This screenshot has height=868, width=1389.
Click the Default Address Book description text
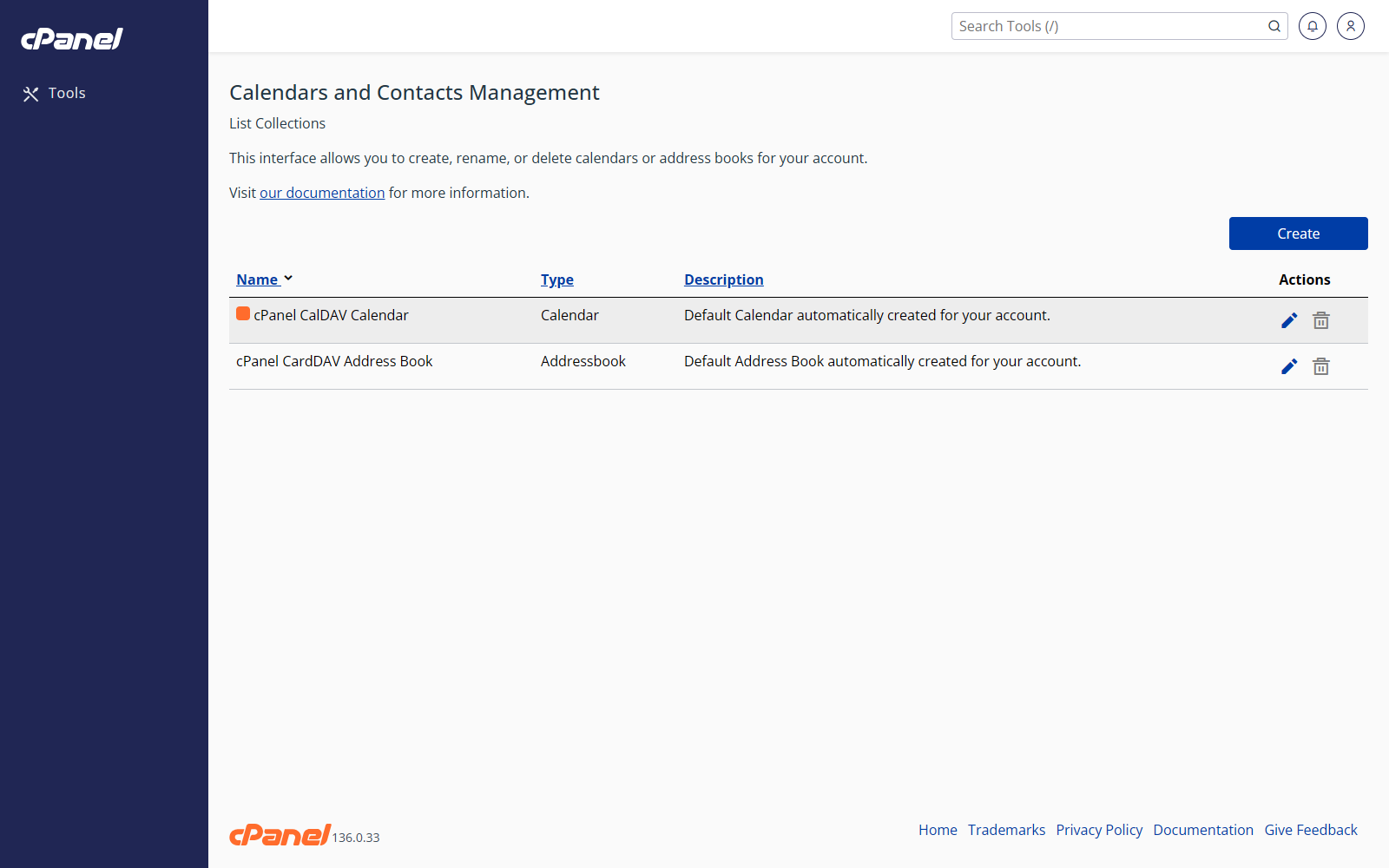pyautogui.click(x=883, y=361)
